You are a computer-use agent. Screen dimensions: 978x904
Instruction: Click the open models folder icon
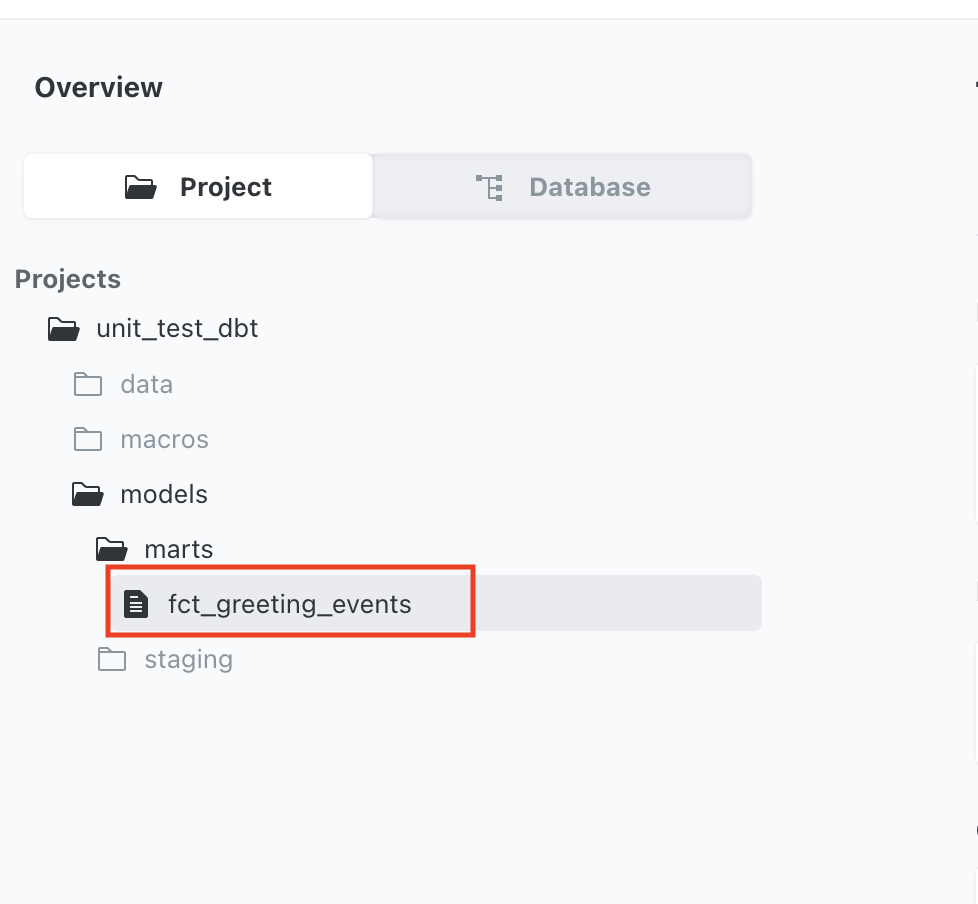click(x=88, y=494)
